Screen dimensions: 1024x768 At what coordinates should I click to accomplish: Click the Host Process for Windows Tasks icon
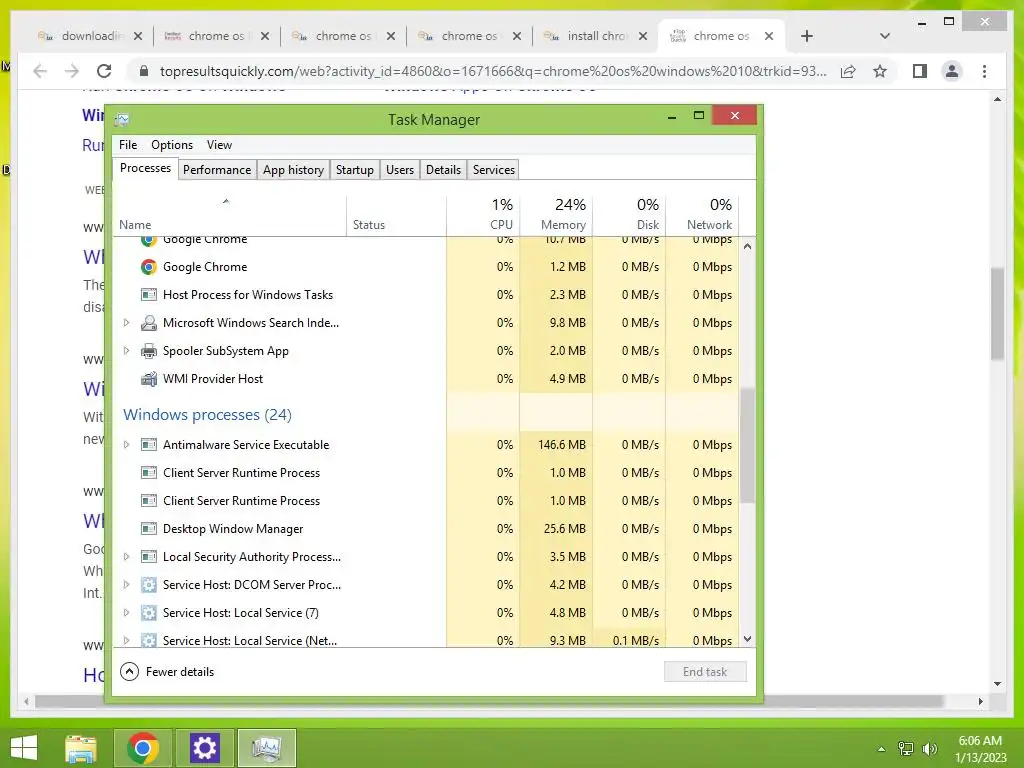coord(149,295)
